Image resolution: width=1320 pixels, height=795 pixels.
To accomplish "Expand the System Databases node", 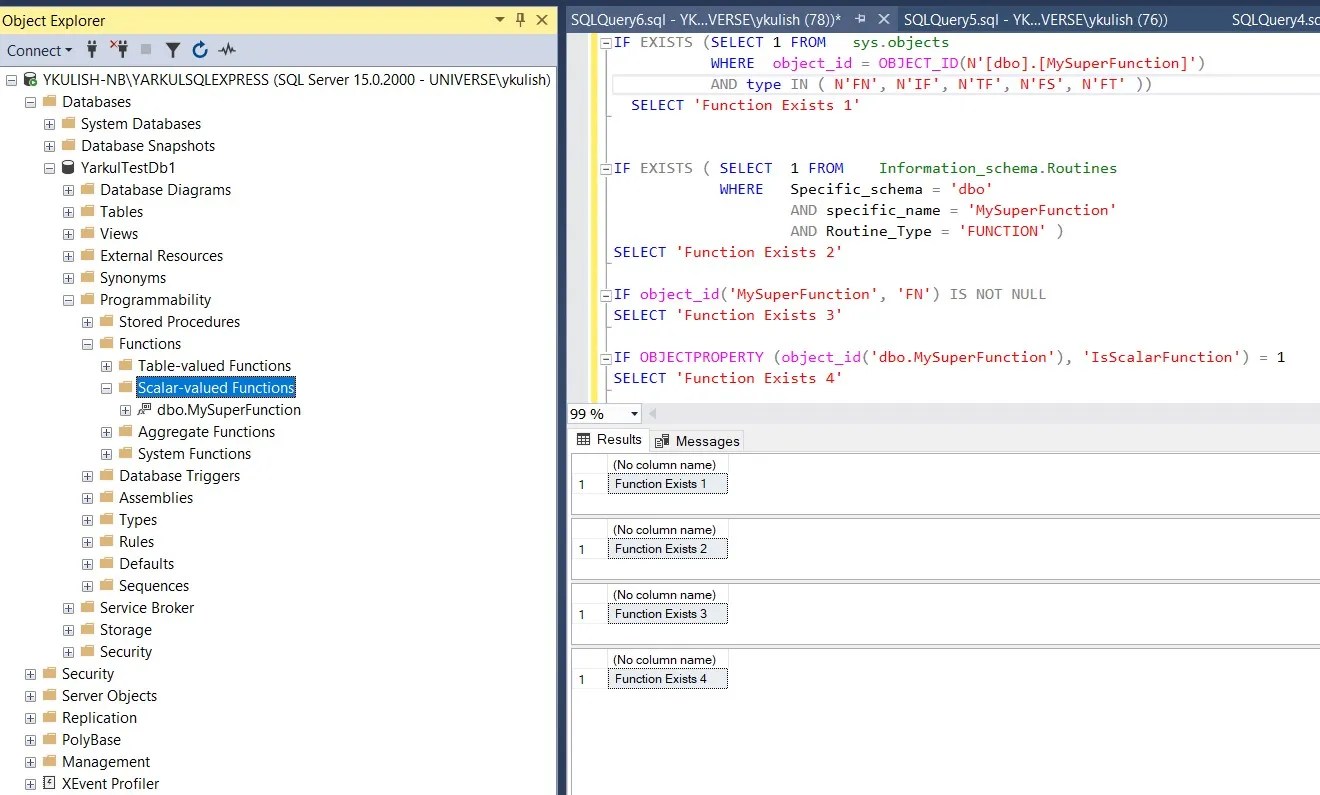I will (49, 124).
